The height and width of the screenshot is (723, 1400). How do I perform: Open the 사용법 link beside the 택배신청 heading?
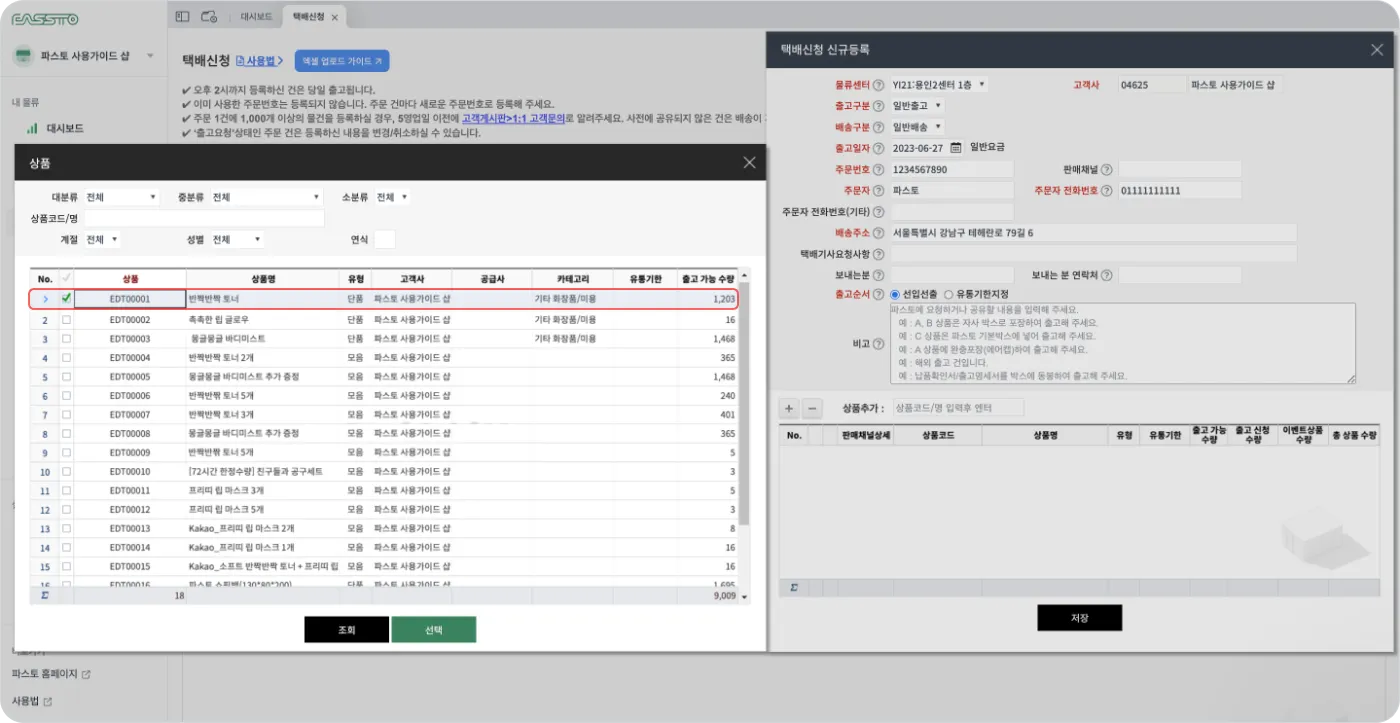tap(259, 61)
